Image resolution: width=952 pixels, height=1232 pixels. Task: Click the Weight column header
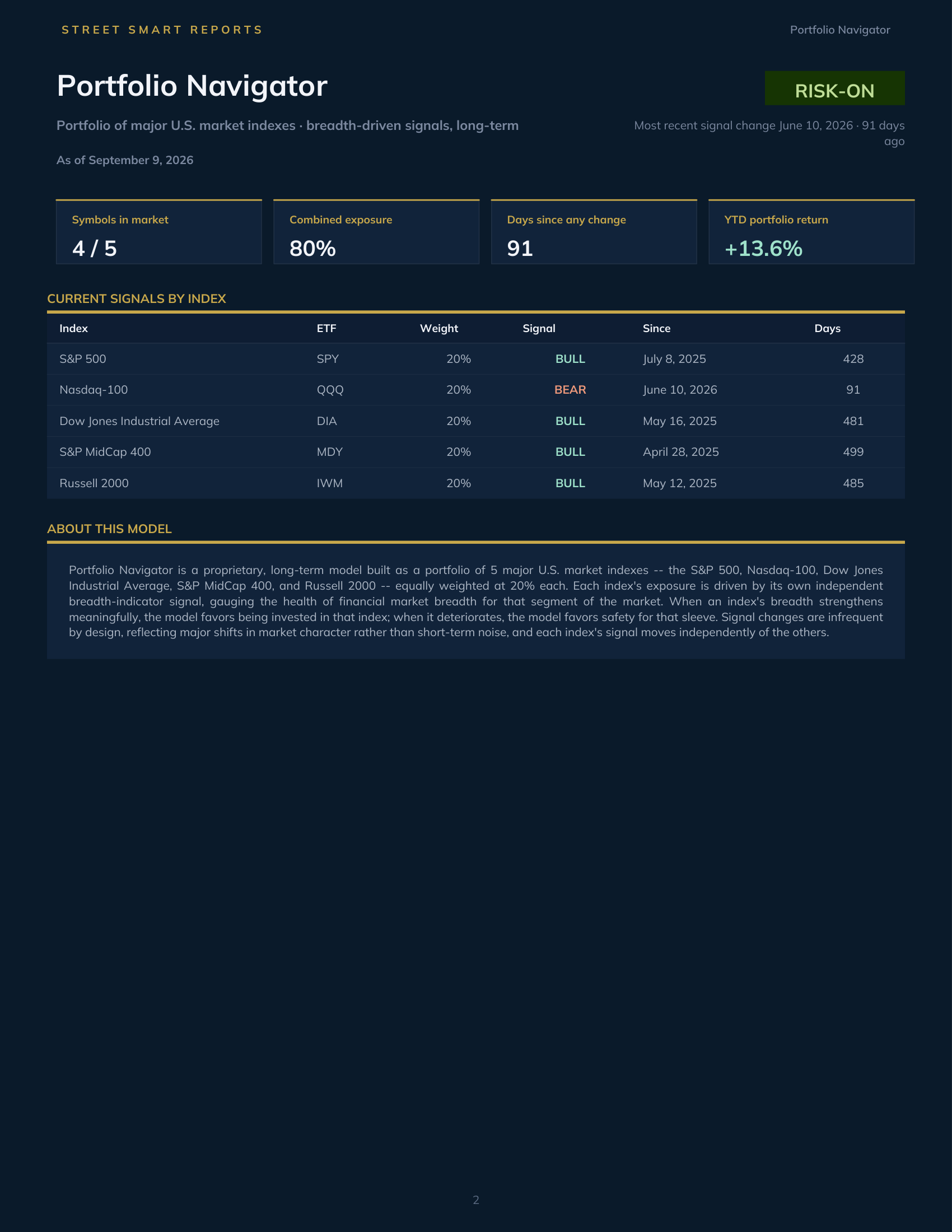coord(439,328)
